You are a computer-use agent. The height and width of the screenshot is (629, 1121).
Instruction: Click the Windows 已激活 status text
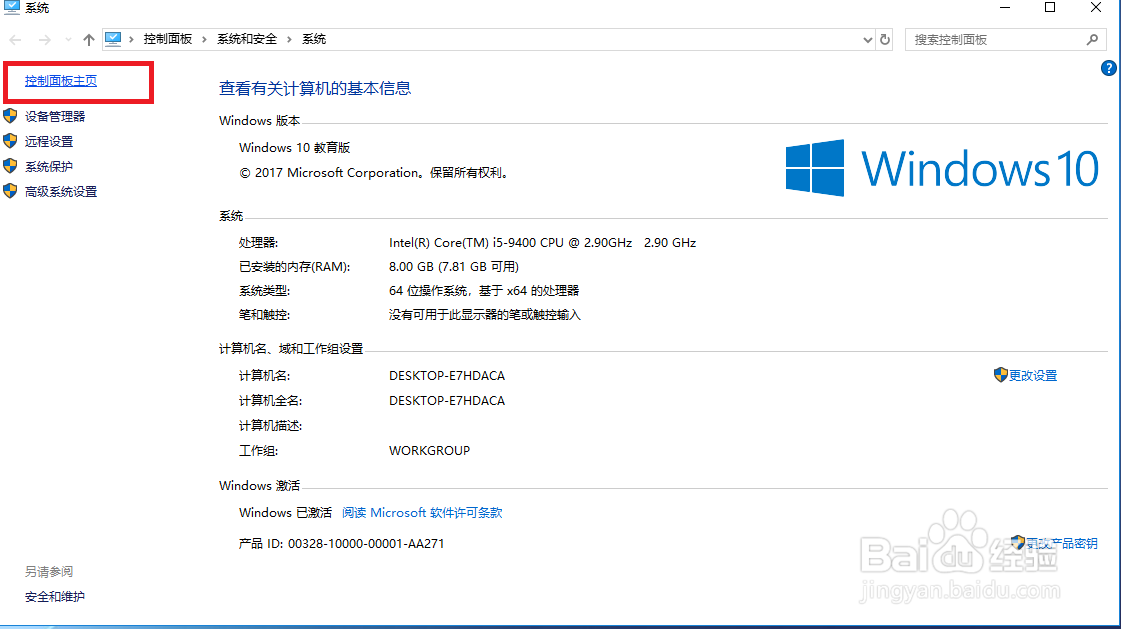(285, 512)
